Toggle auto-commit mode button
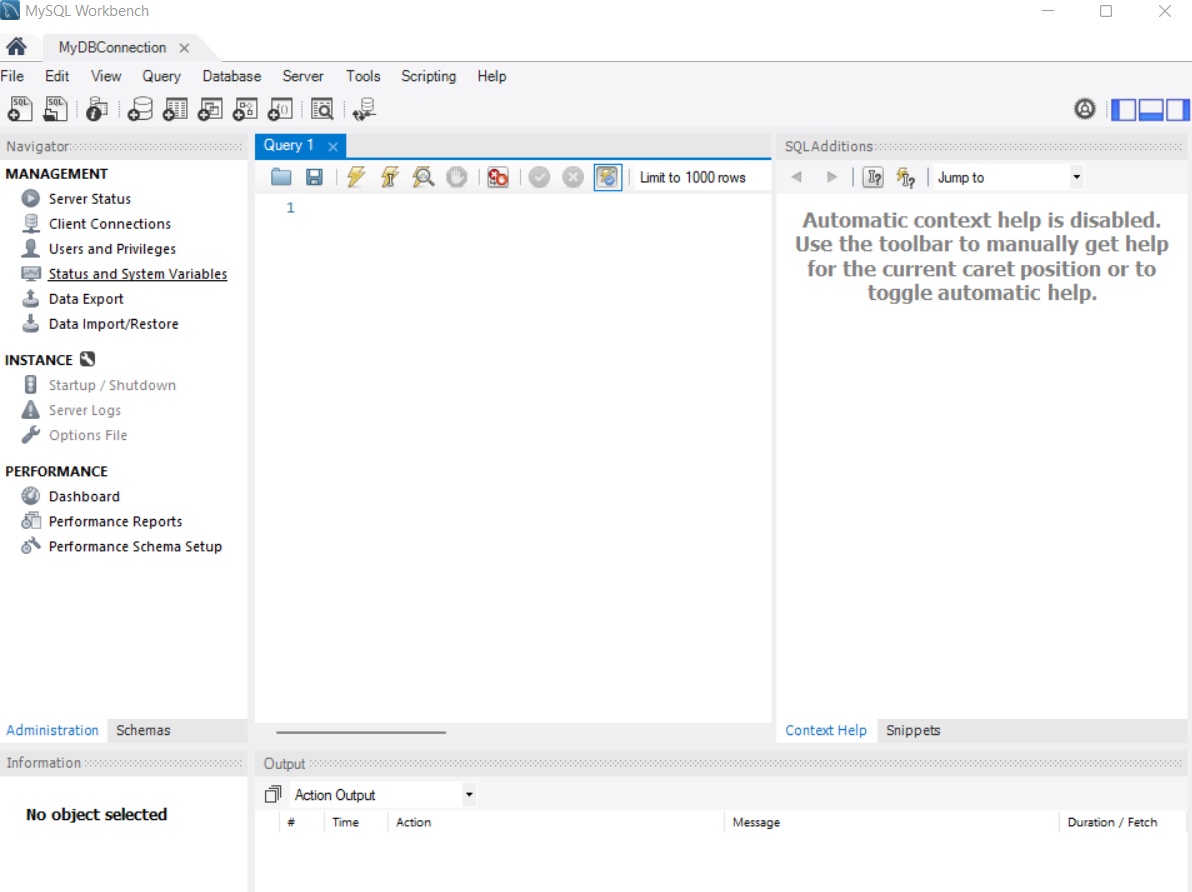 pos(607,177)
